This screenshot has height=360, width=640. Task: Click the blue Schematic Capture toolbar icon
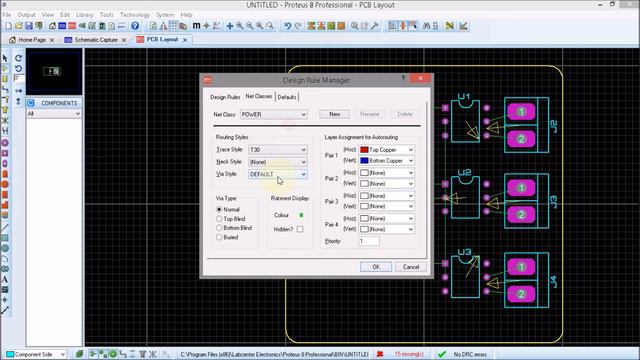click(62, 26)
